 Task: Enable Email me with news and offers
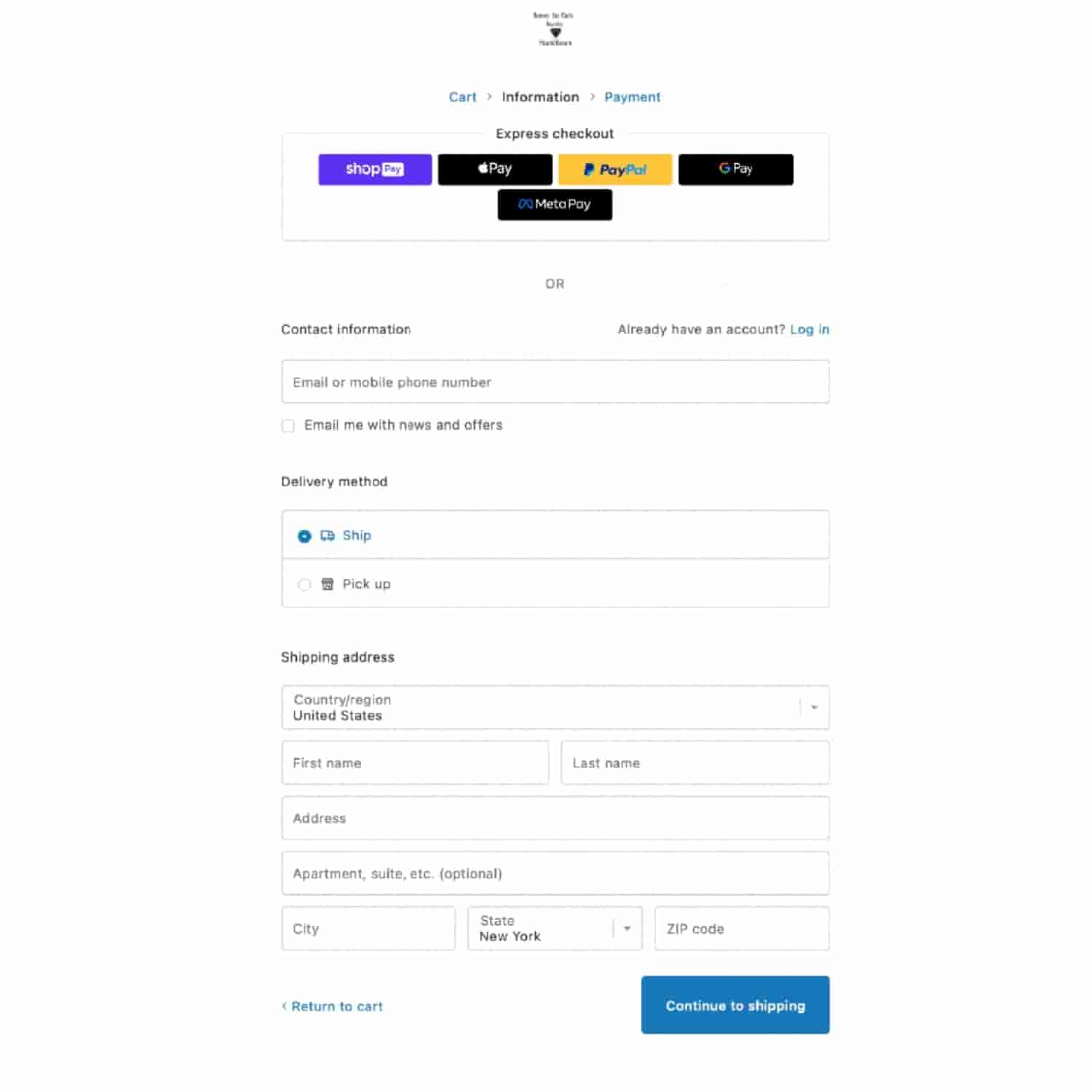tap(288, 426)
